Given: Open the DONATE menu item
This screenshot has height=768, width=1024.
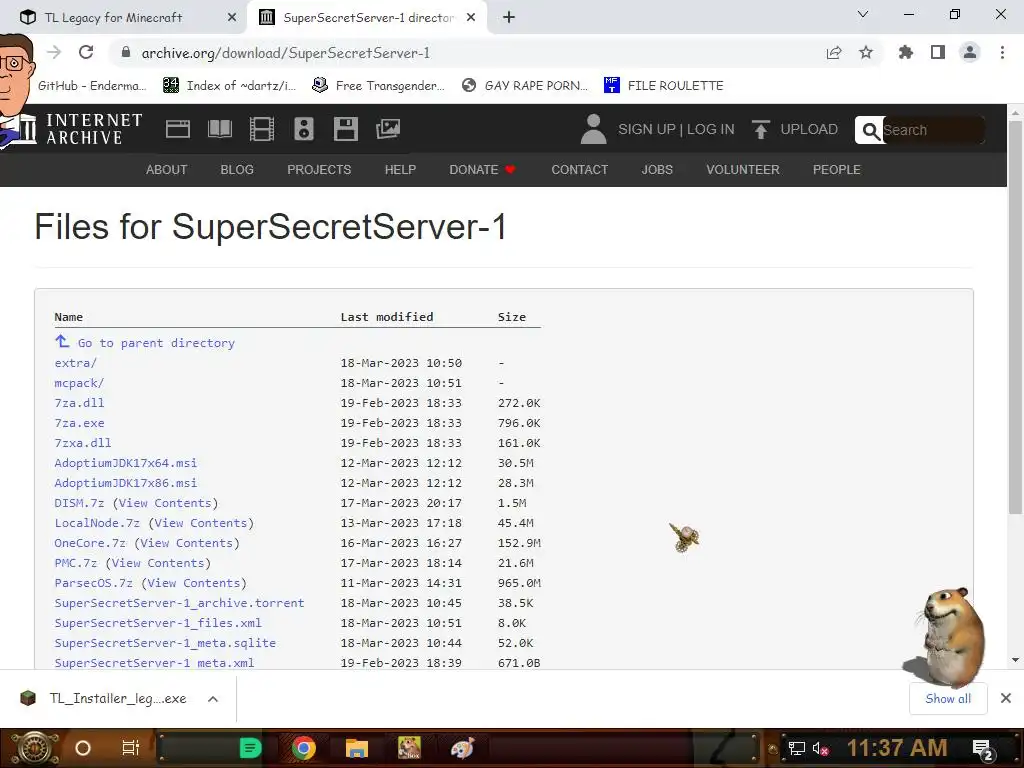Looking at the screenshot, I should click(483, 170).
